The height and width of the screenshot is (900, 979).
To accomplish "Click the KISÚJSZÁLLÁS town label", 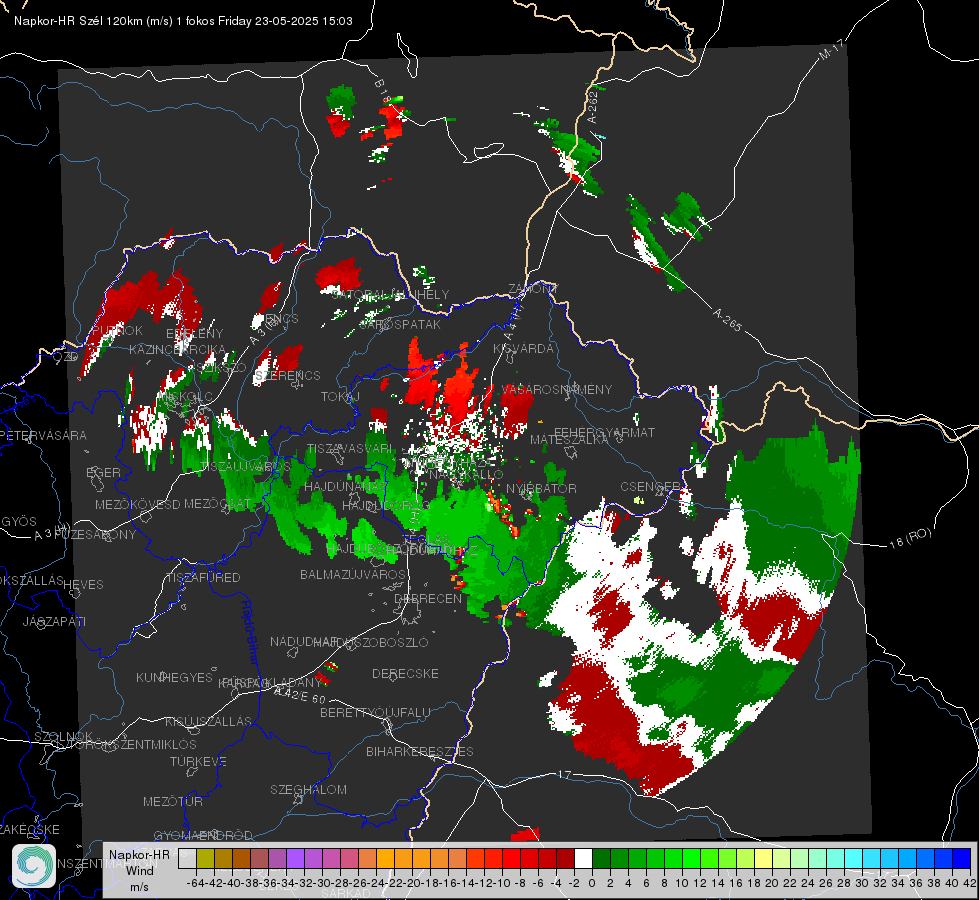I will click(x=208, y=721).
